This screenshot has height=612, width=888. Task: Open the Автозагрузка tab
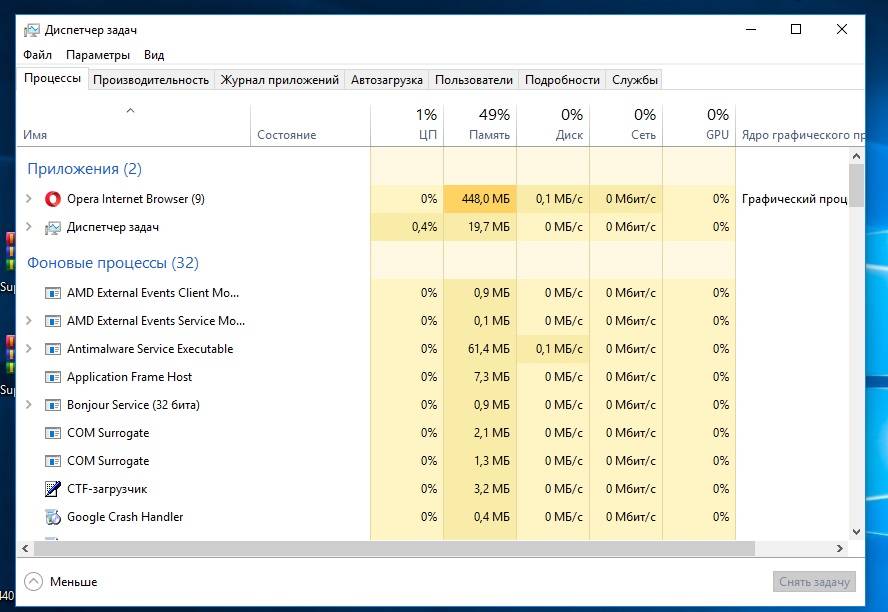[x=387, y=80]
